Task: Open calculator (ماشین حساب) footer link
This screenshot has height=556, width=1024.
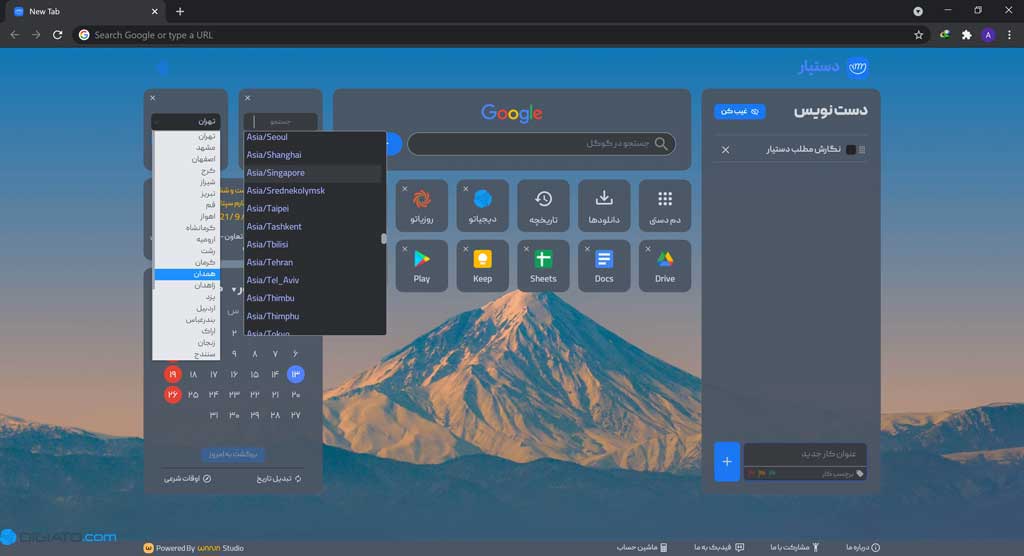Action: pyautogui.click(x=642, y=548)
